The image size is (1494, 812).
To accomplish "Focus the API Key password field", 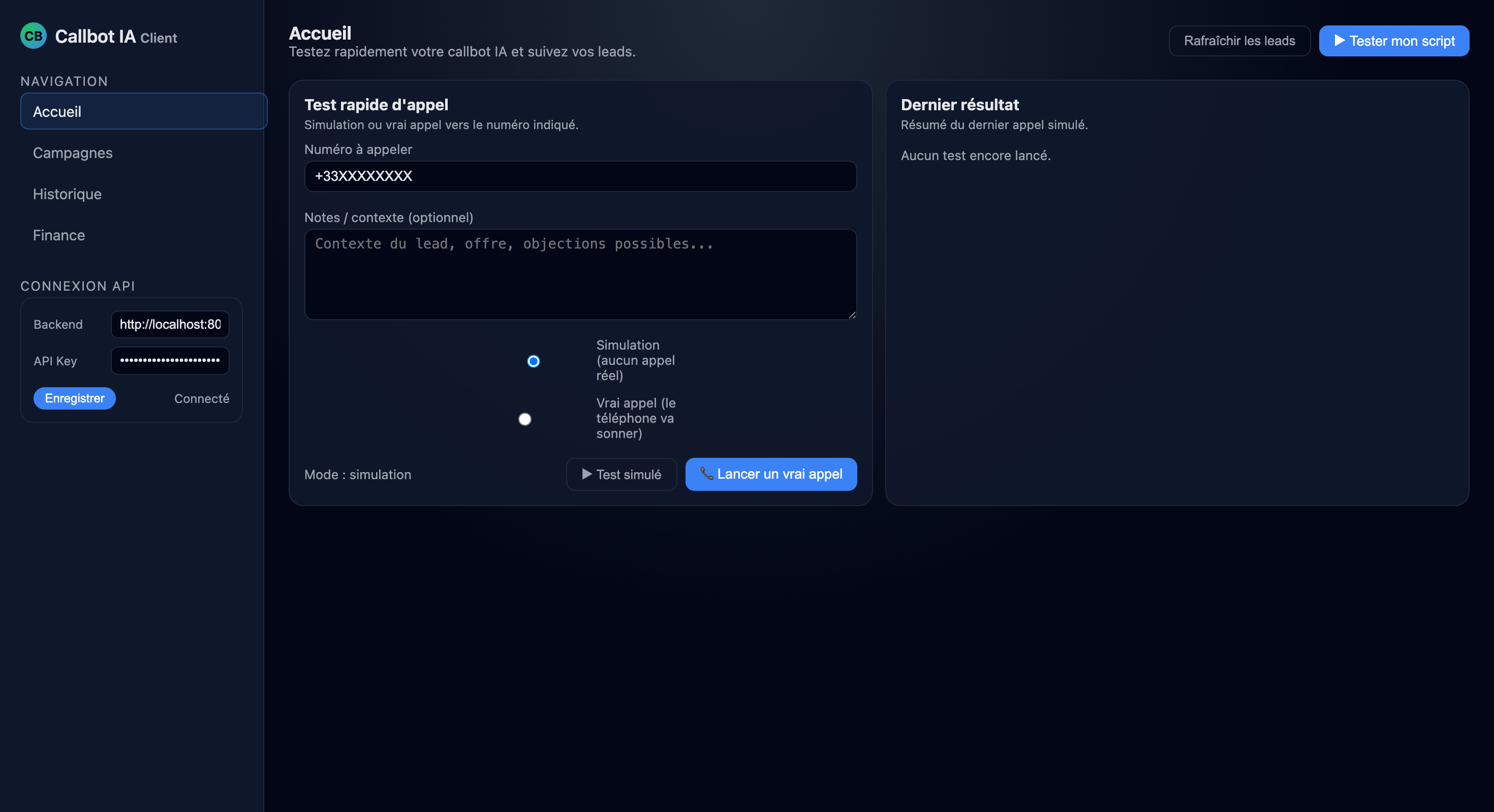I will 170,360.
